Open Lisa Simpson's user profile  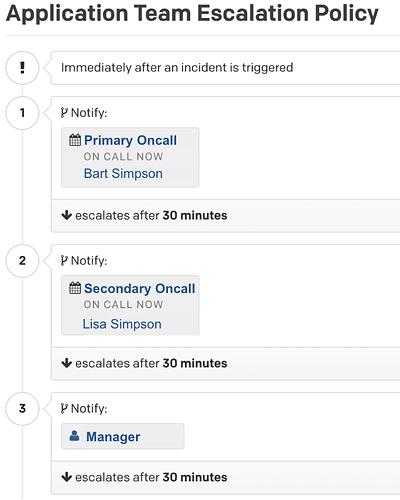[x=122, y=324]
